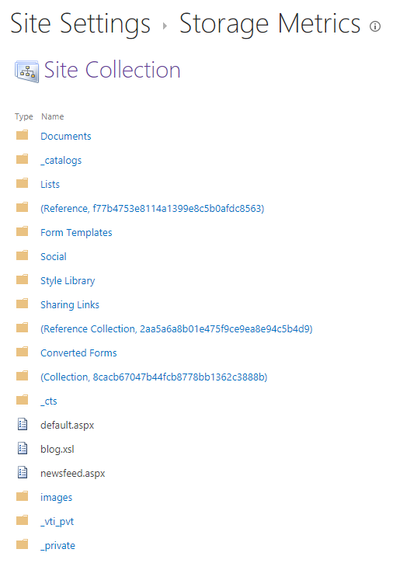This screenshot has height=580, width=400.
Task: Open the Sharing Links folder
Action: [x=70, y=305]
